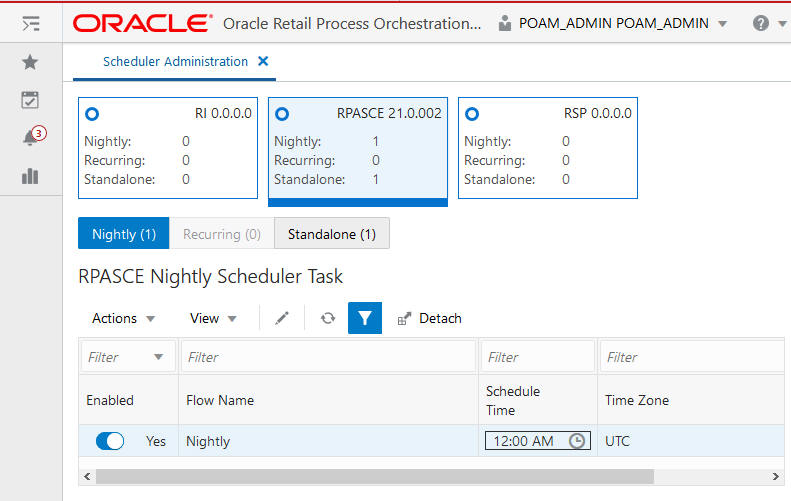
Task: Open the View menu
Action: pyautogui.click(x=213, y=318)
